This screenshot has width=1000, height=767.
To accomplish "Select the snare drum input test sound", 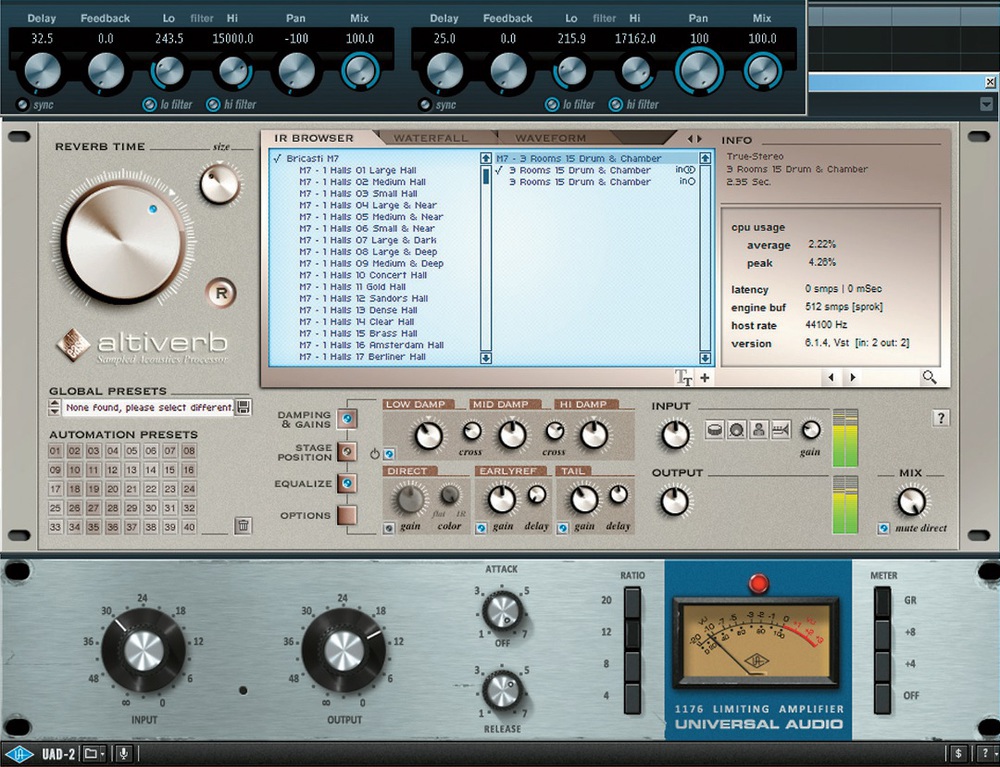I will tap(715, 430).
